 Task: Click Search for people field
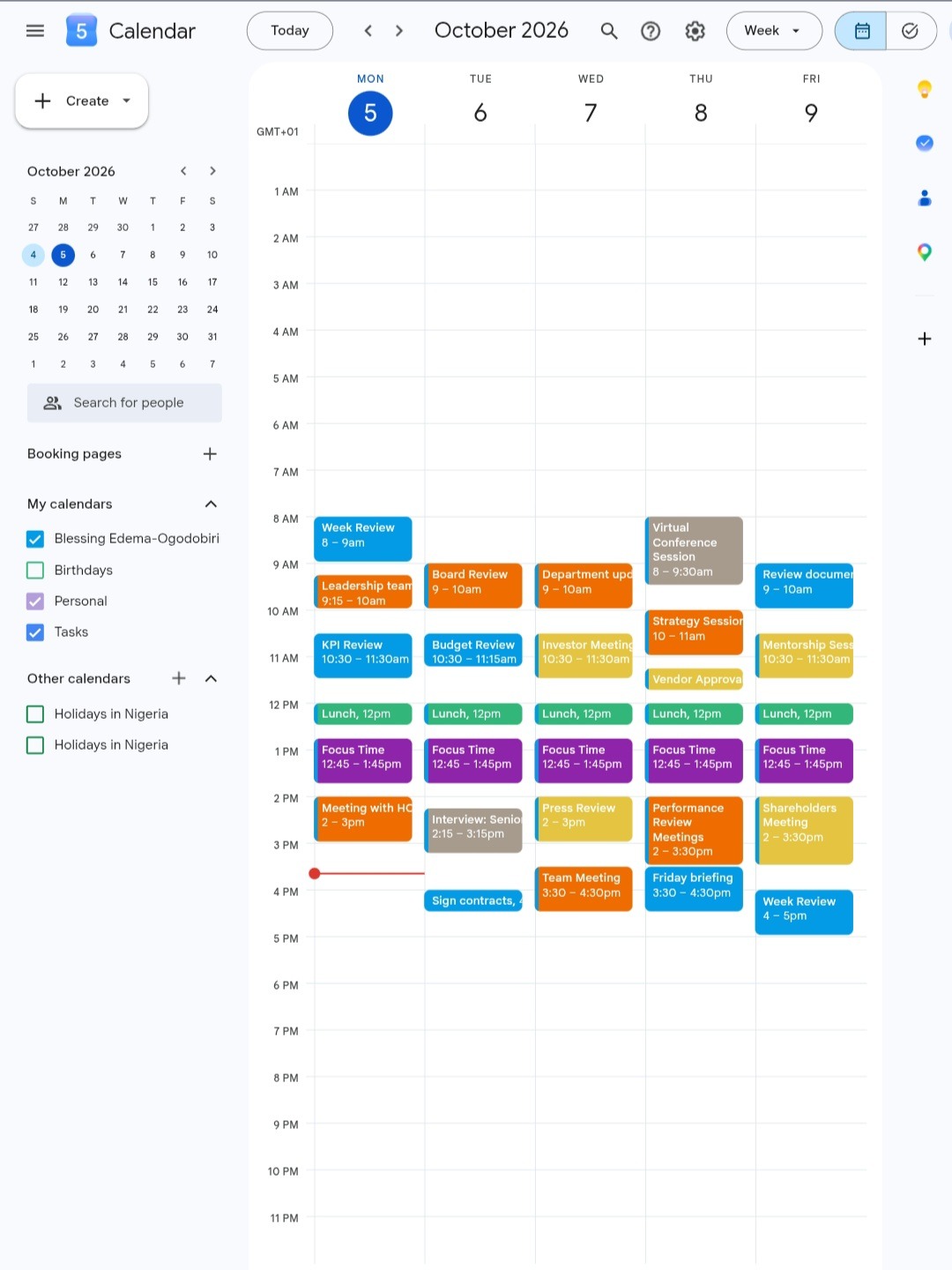tap(124, 403)
